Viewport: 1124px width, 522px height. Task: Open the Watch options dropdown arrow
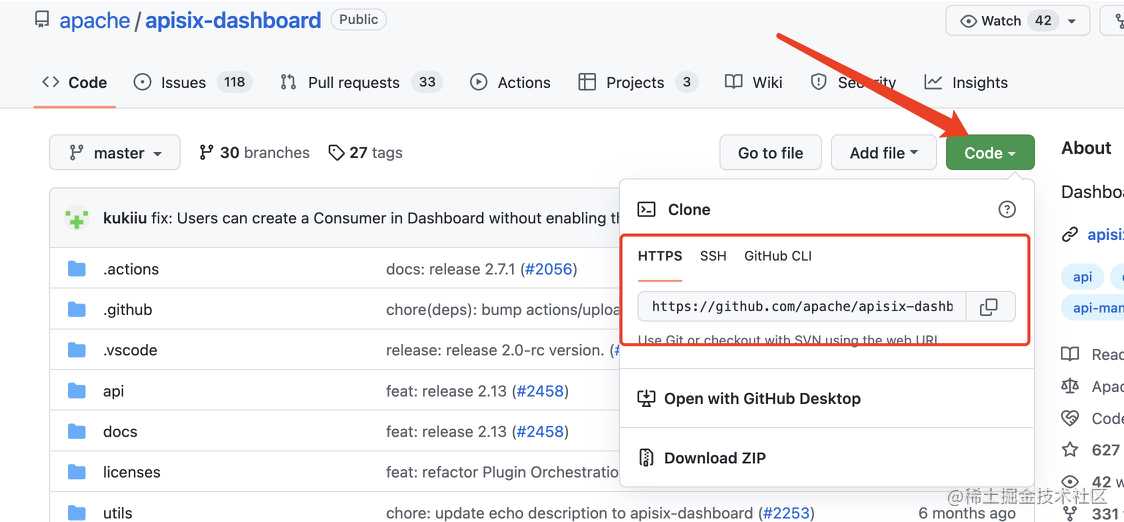click(x=1072, y=21)
